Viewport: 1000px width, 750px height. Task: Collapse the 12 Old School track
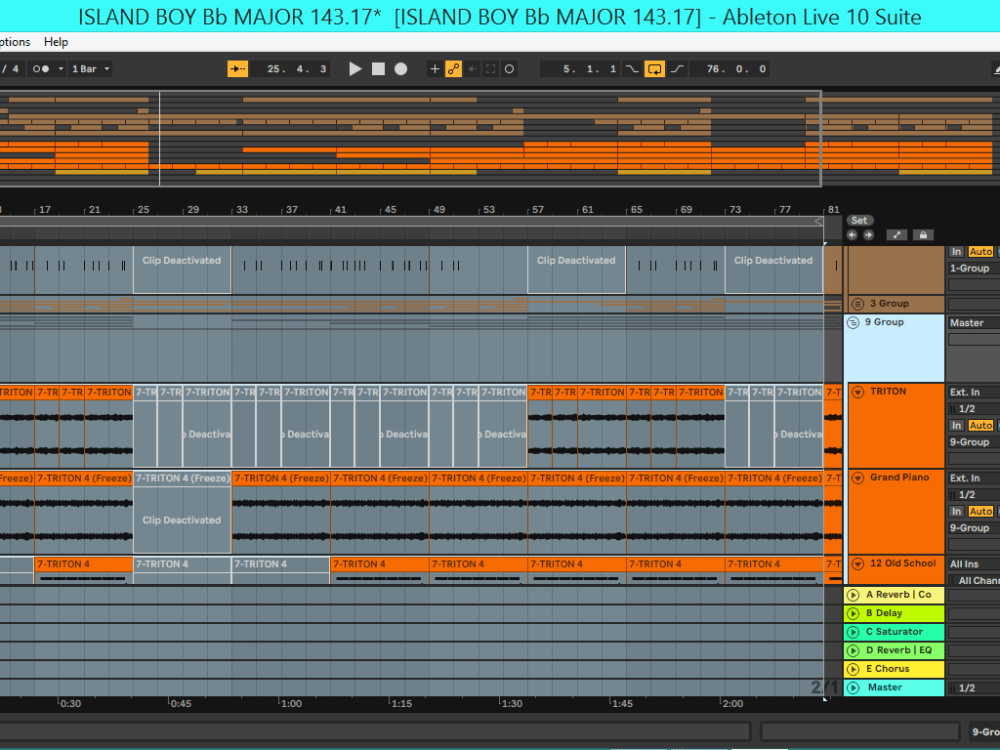(858, 564)
